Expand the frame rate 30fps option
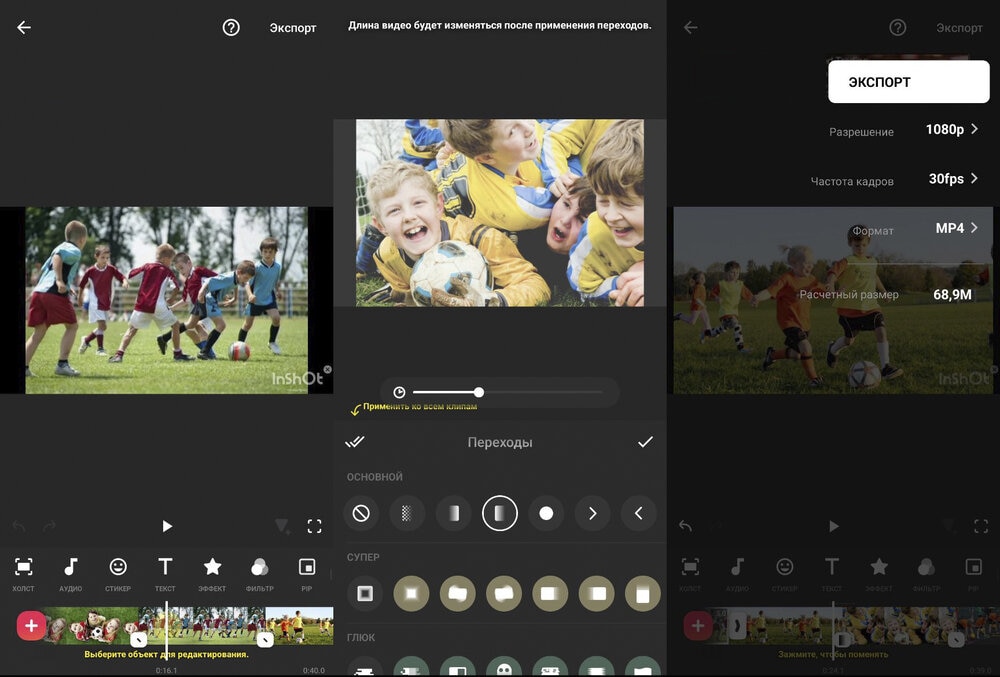This screenshot has height=677, width=1000. 951,179
